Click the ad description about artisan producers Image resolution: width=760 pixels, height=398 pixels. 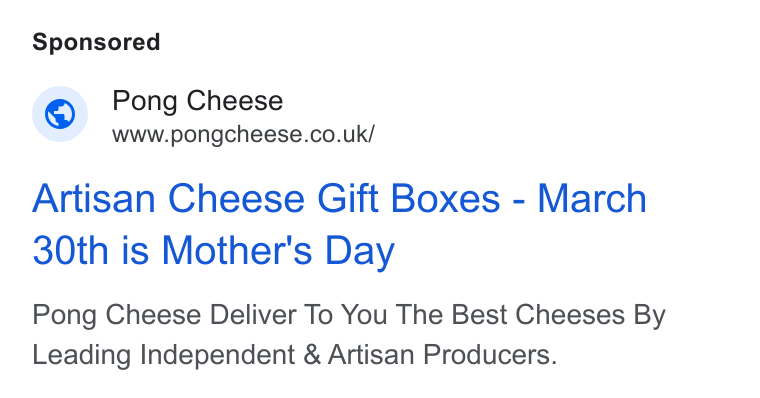(x=349, y=334)
